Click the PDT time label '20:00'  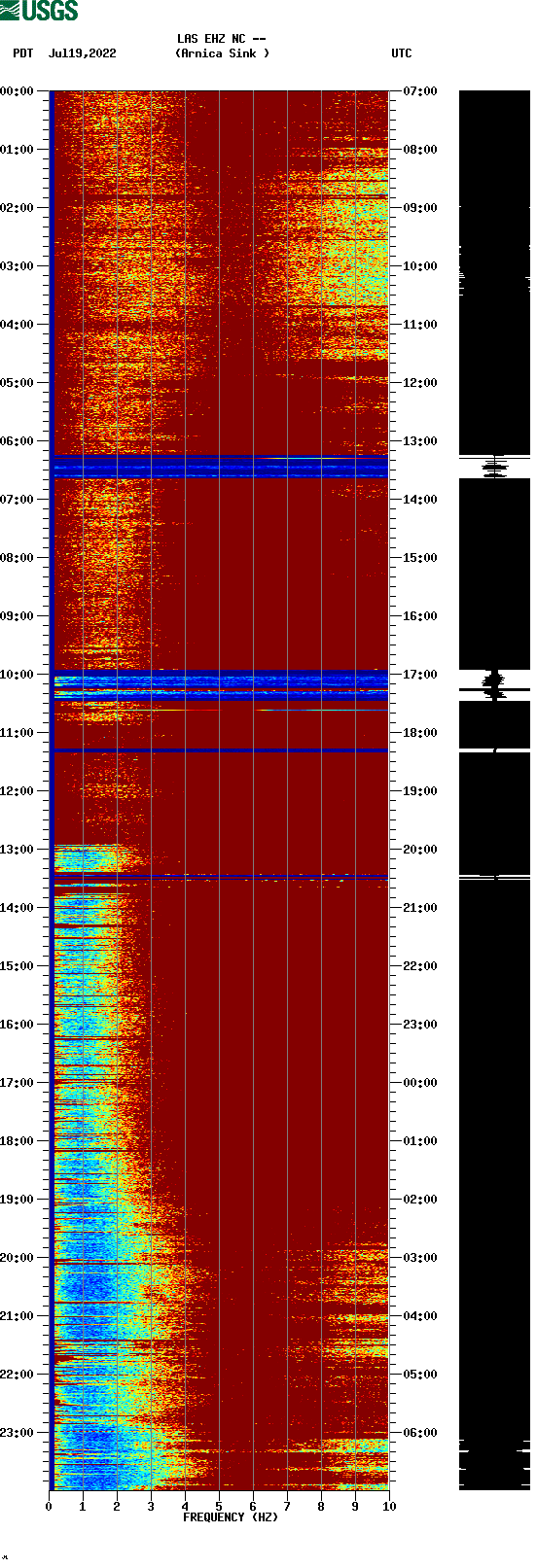pyautogui.click(x=17, y=1258)
